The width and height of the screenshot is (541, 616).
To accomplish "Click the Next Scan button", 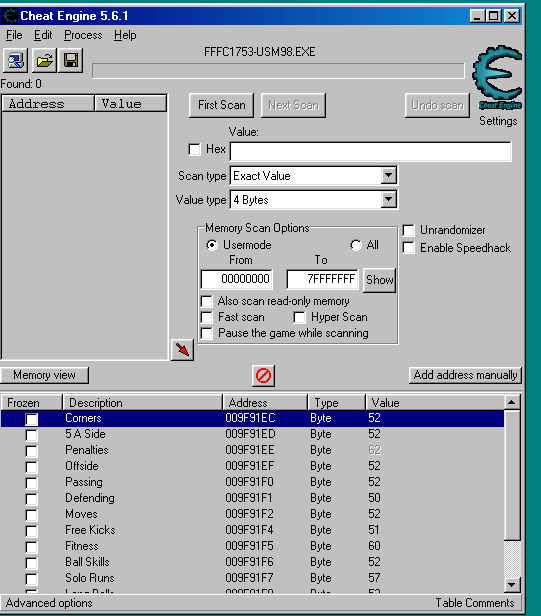I will pyautogui.click(x=293, y=105).
